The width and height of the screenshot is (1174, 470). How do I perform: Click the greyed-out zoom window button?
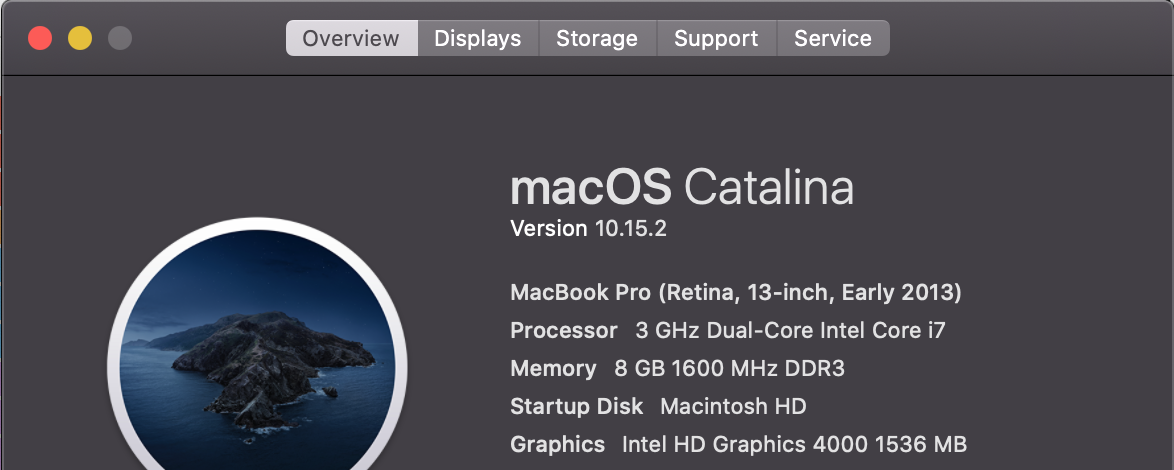coord(120,38)
